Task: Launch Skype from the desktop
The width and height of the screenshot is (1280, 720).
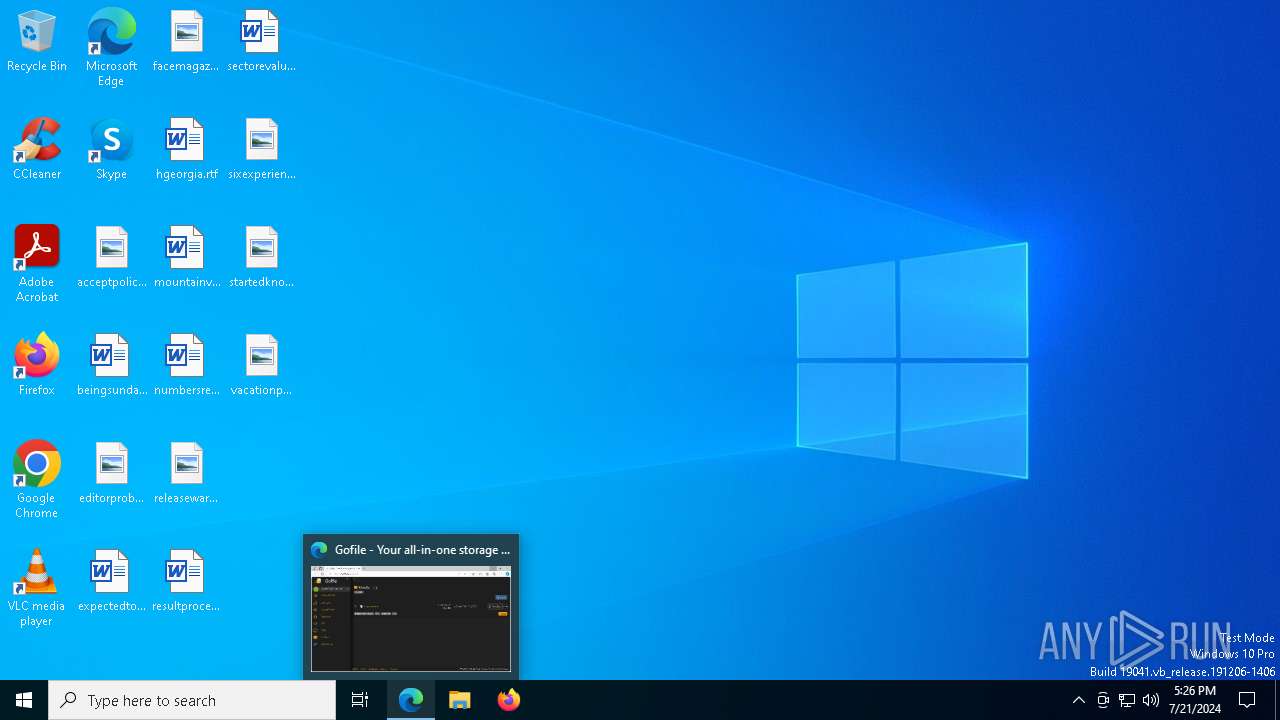Action: click(111, 150)
